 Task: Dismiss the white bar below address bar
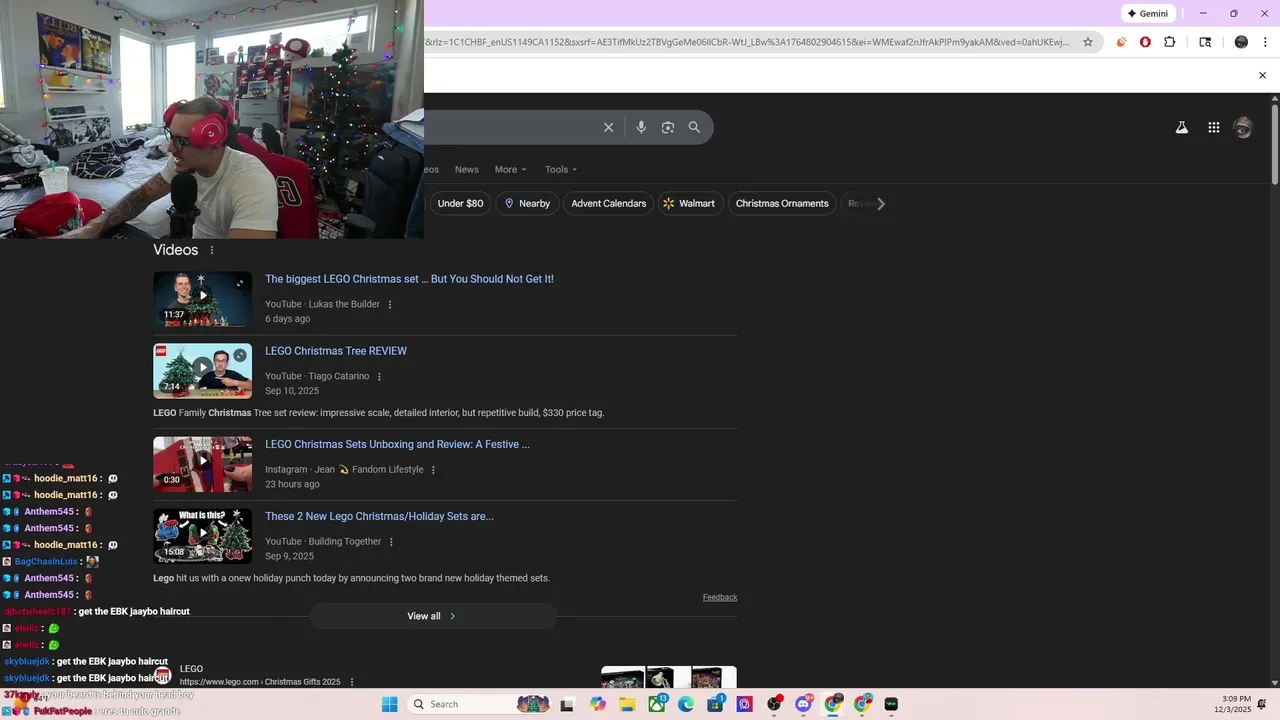pos(1262,75)
